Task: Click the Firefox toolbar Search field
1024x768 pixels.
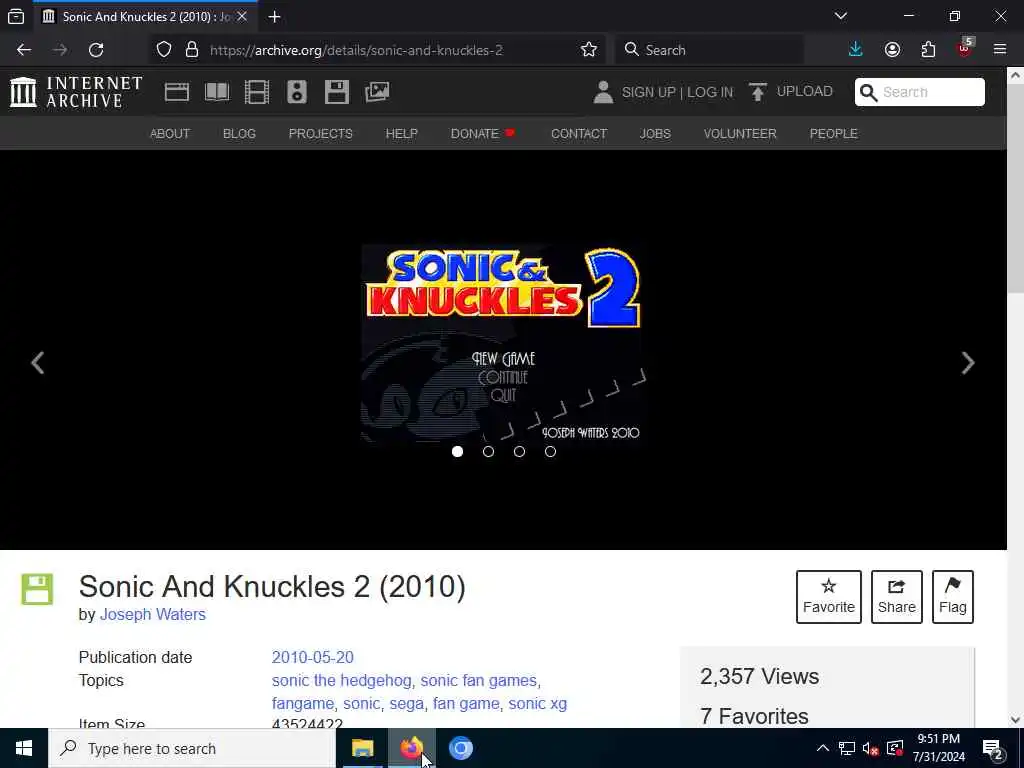Action: 709,50
